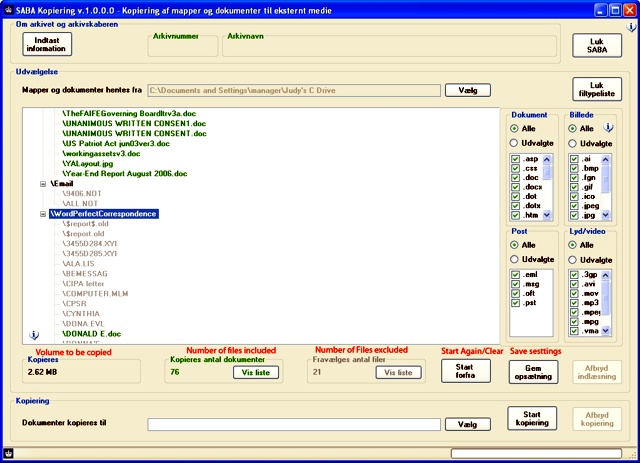Uncheck the .eml mail type
The image size is (640, 463).
(x=516, y=275)
